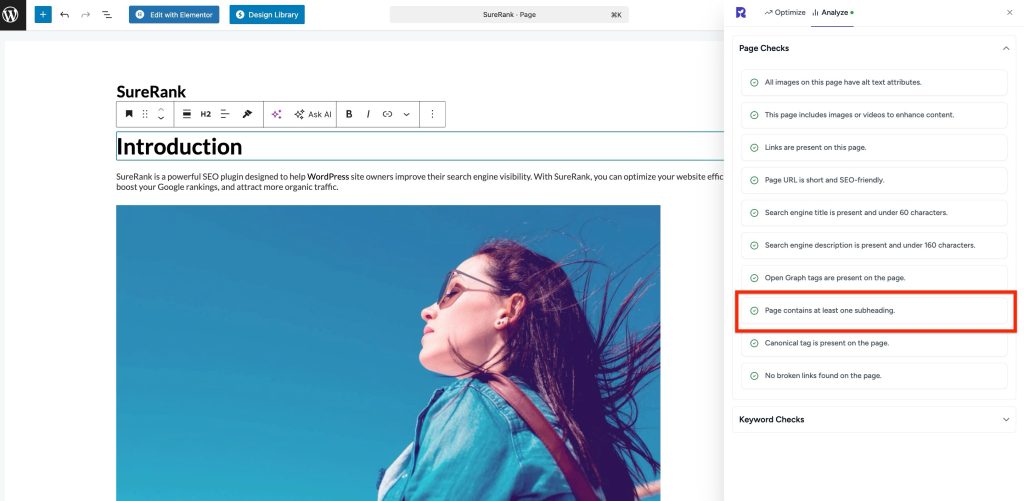
Task: Apply italic formatting to heading
Action: pyautogui.click(x=368, y=114)
